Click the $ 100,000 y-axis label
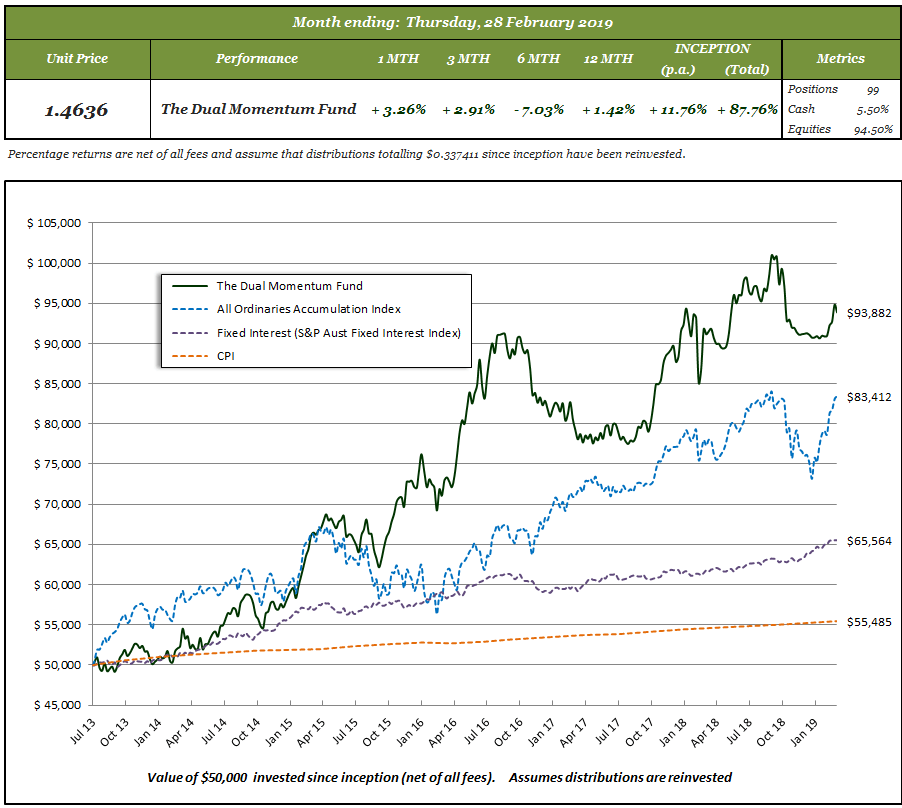 54,263
